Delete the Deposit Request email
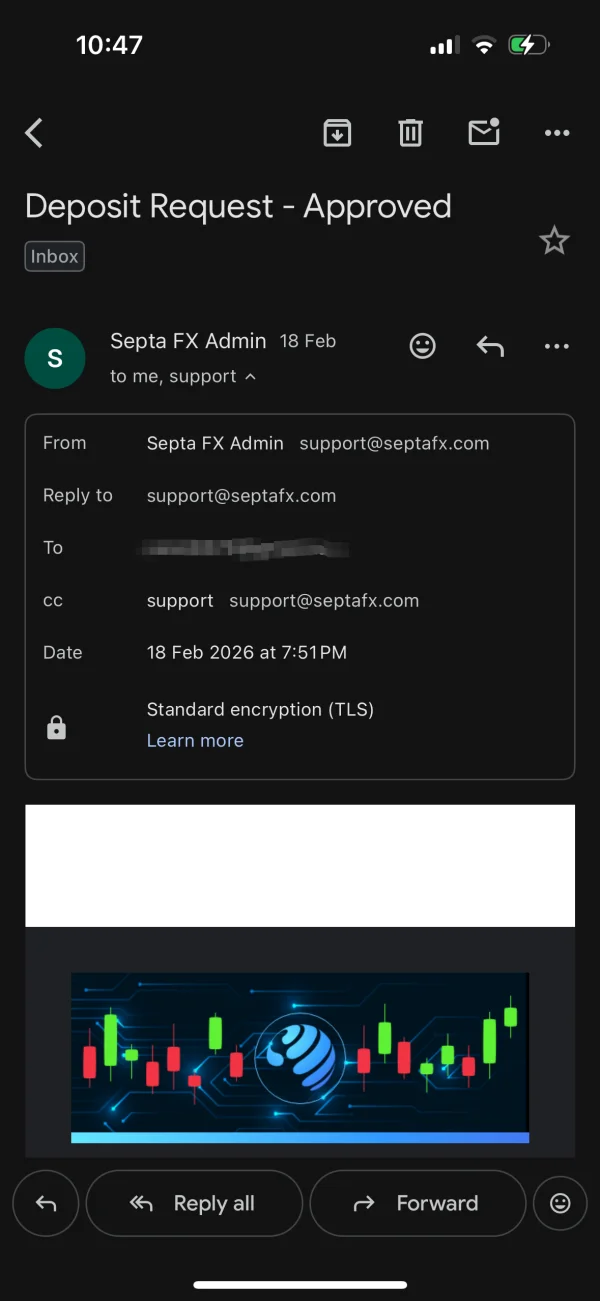 pyautogui.click(x=410, y=133)
